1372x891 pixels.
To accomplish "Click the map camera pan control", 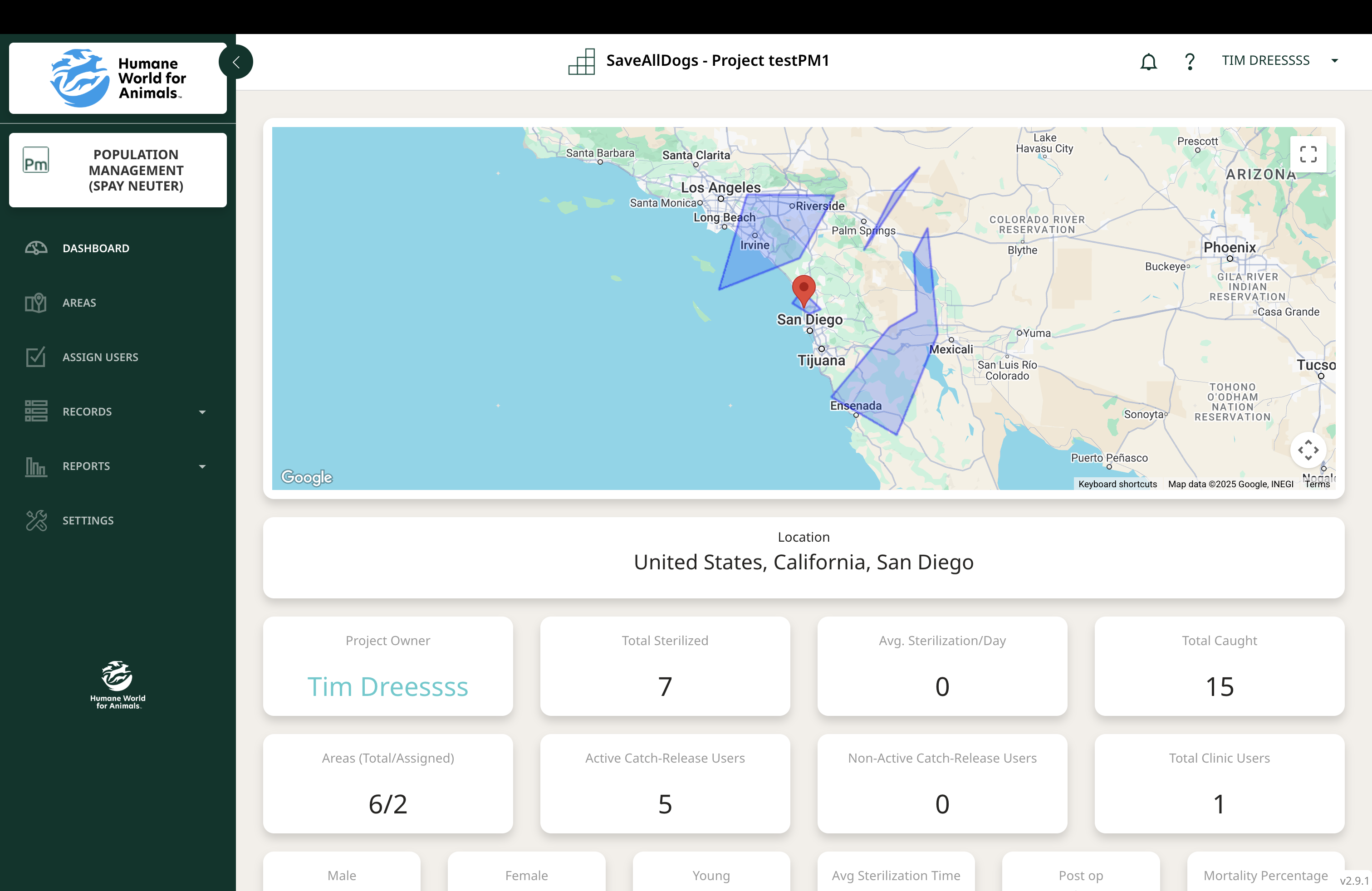I will tap(1308, 450).
